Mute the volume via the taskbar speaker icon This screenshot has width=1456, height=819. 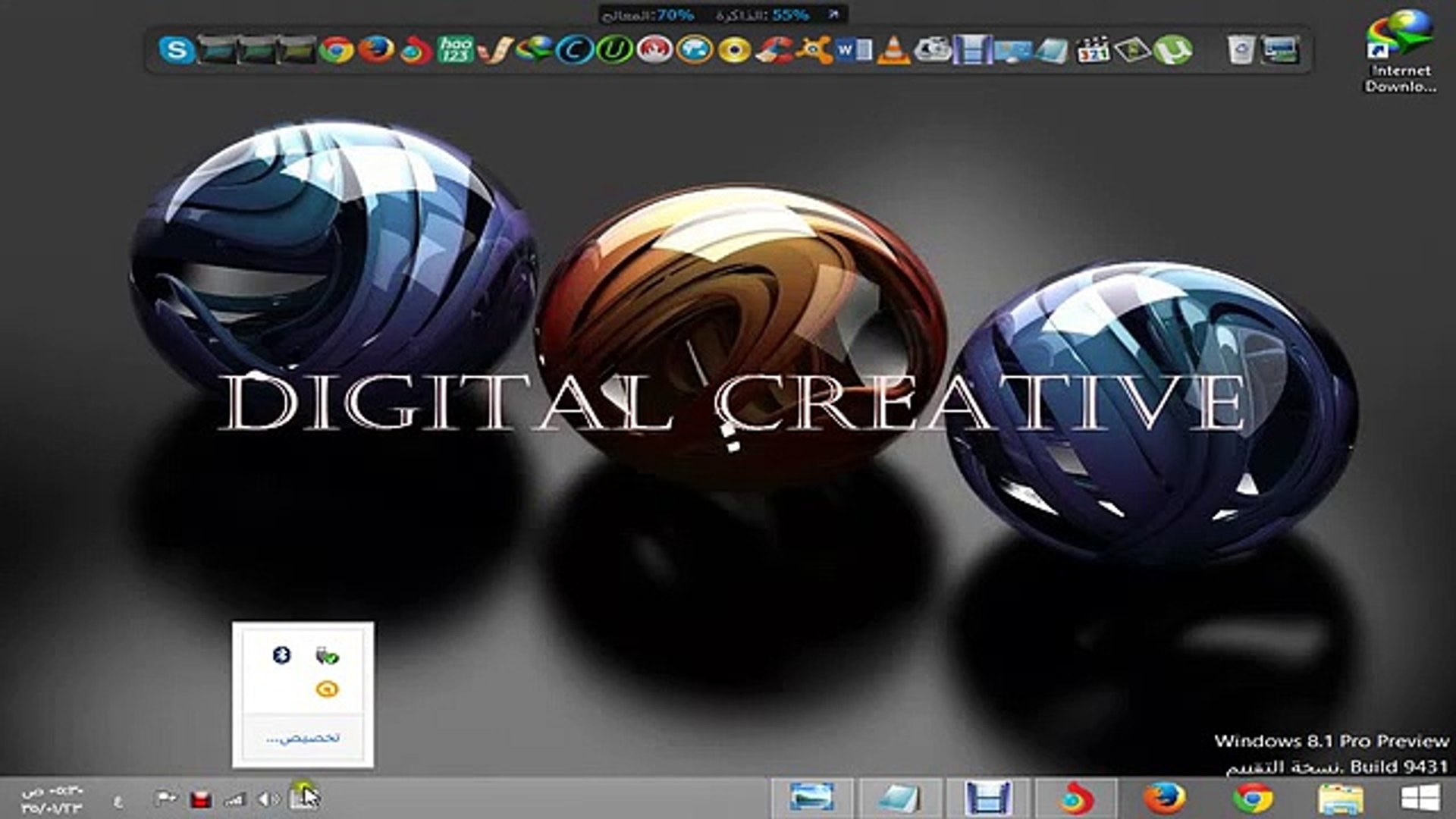[265, 800]
